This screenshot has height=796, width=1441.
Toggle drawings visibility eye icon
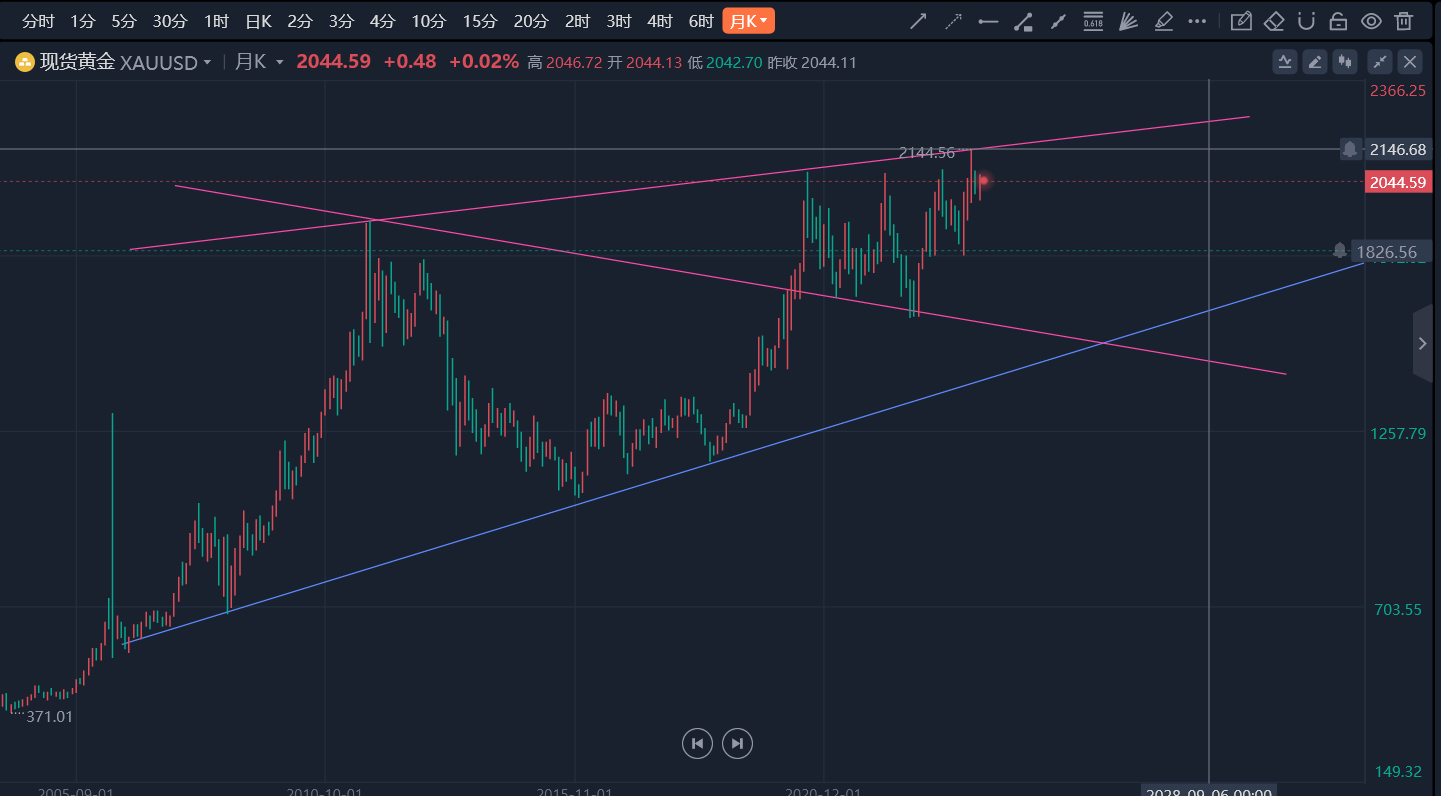(1371, 21)
